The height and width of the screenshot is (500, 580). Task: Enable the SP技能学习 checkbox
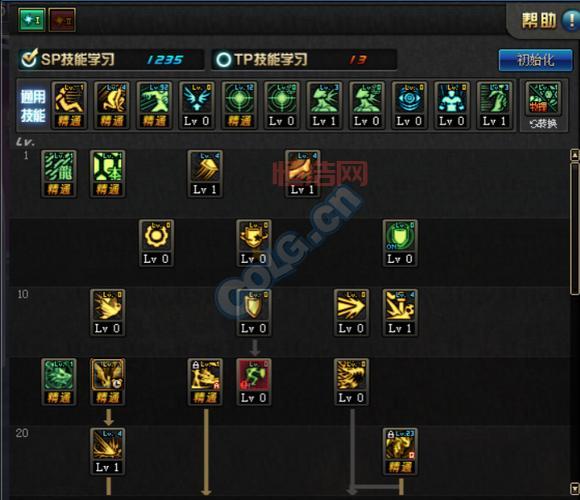coord(29,59)
